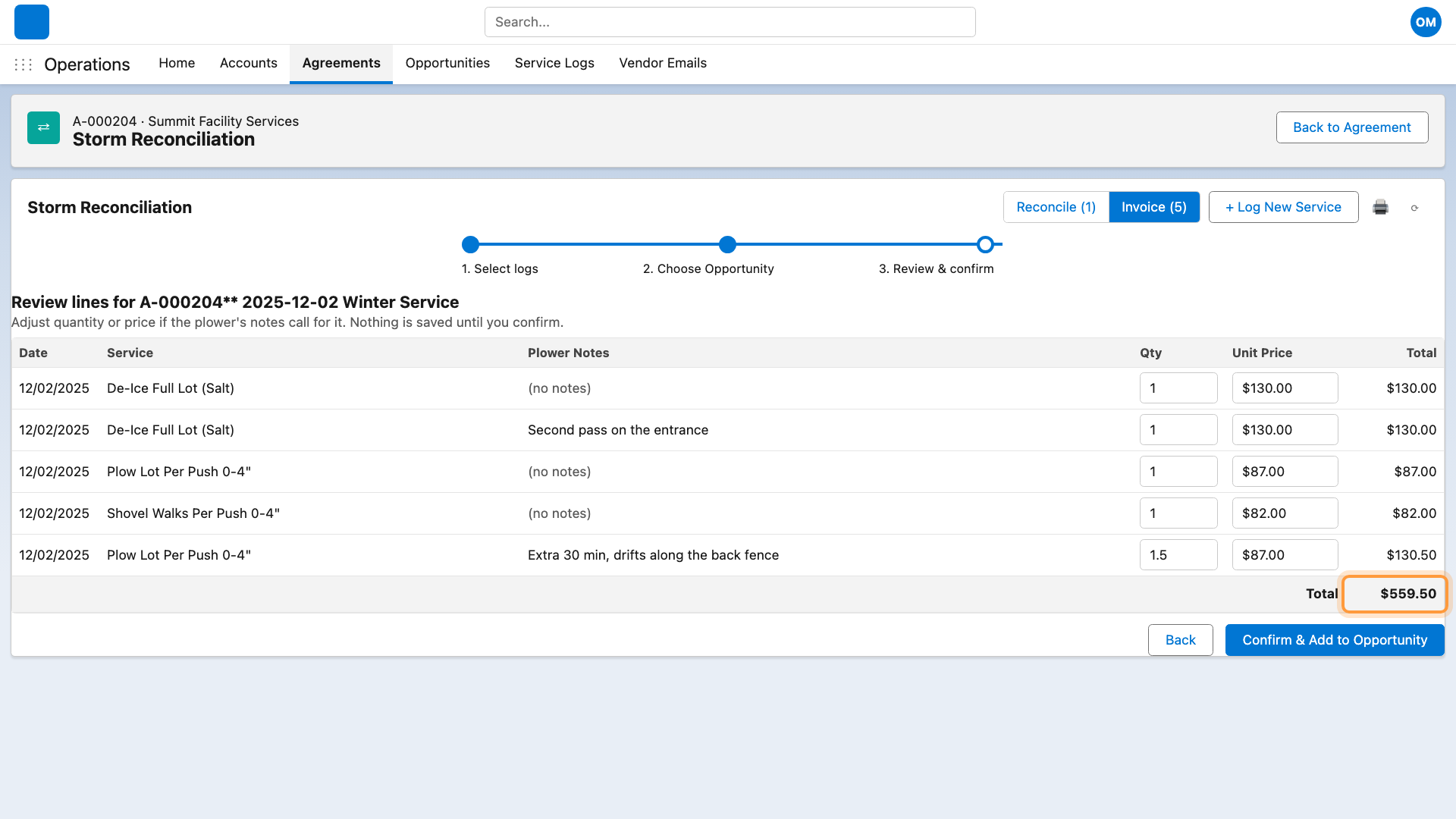Screen dimensions: 1456x819
Task: Click Confirm & Add to Opportunity
Action: pos(1335,640)
